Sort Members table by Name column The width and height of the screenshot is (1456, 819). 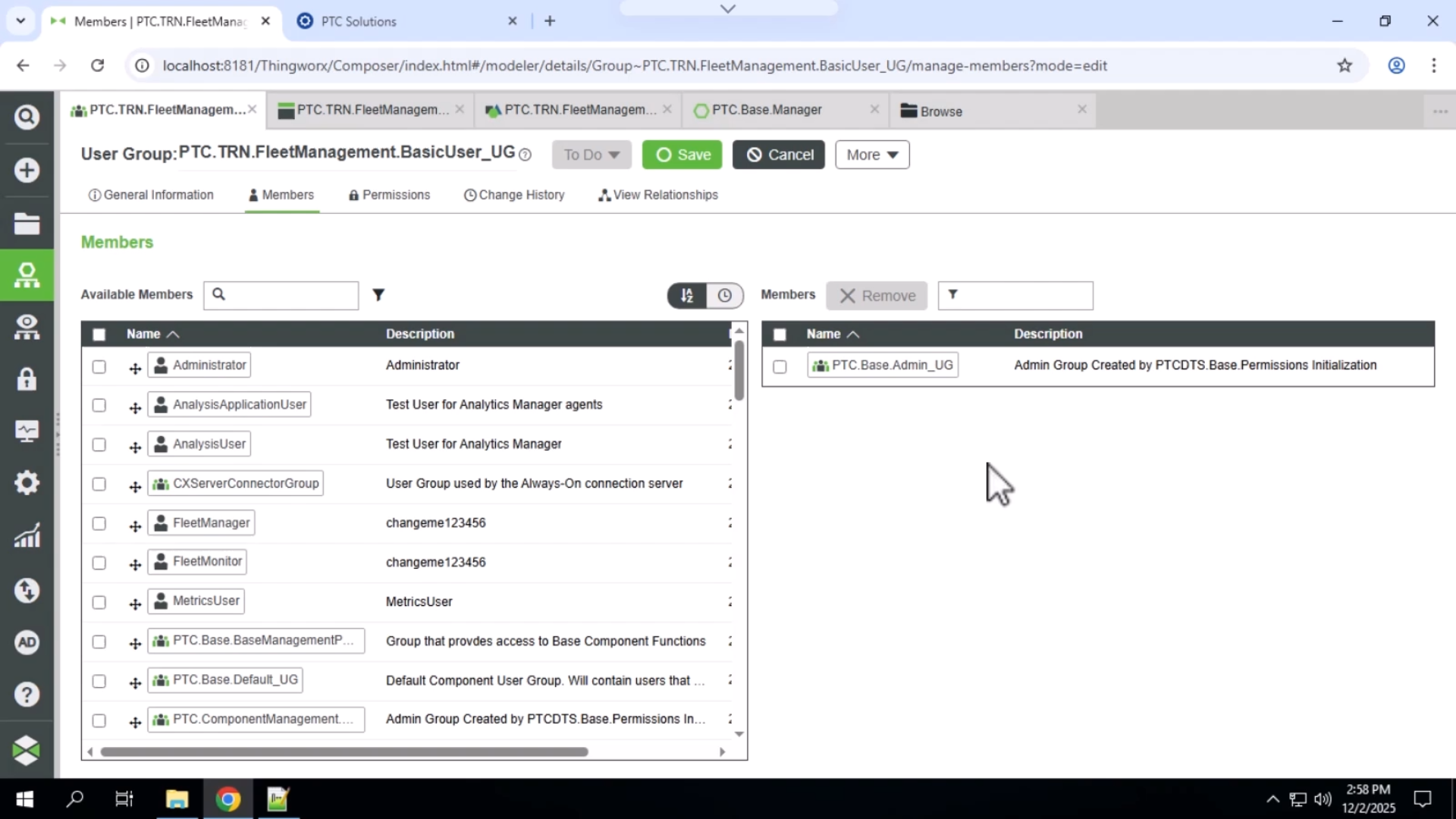click(x=833, y=334)
